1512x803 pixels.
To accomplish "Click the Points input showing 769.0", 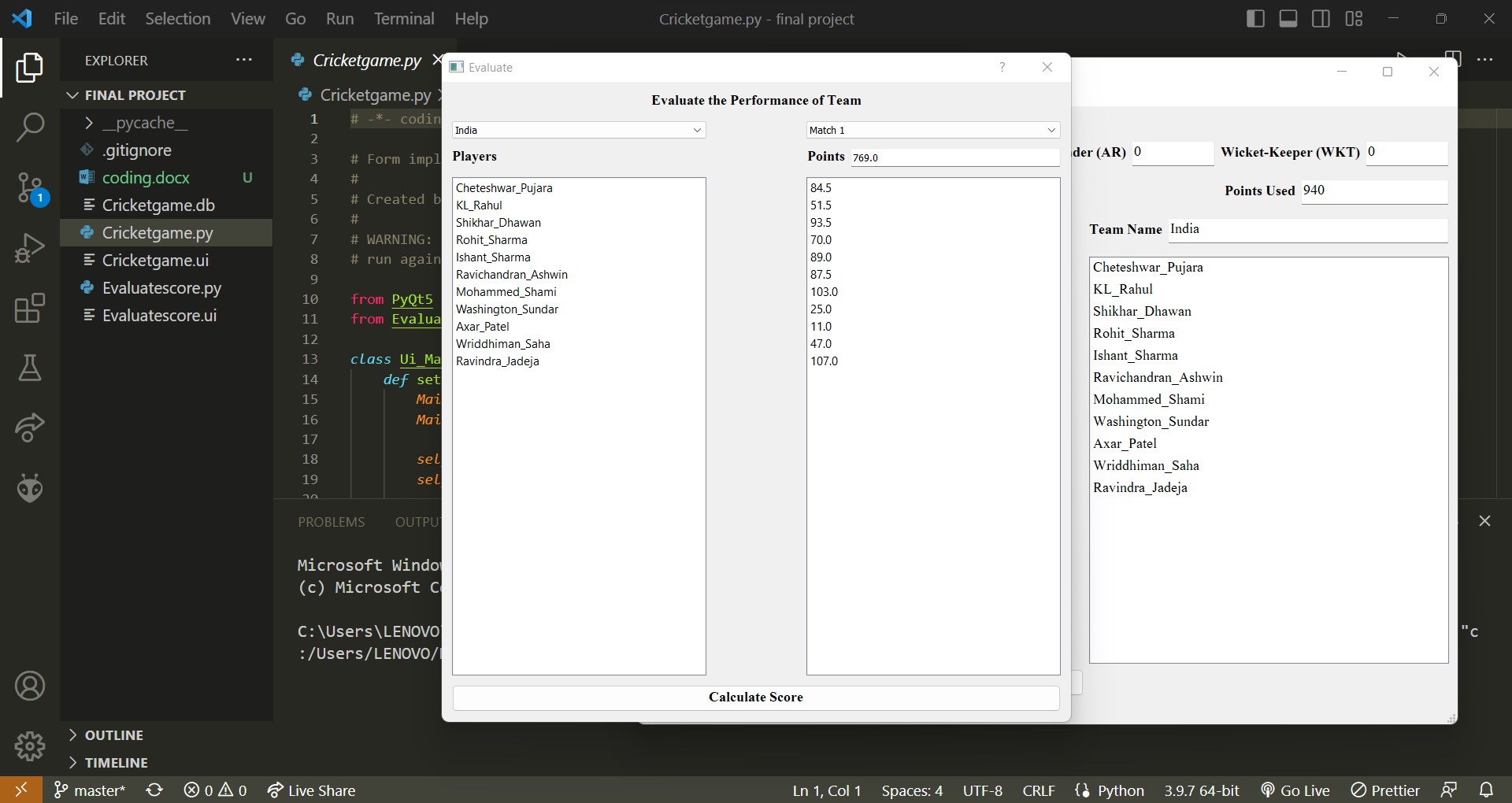I will click(955, 157).
